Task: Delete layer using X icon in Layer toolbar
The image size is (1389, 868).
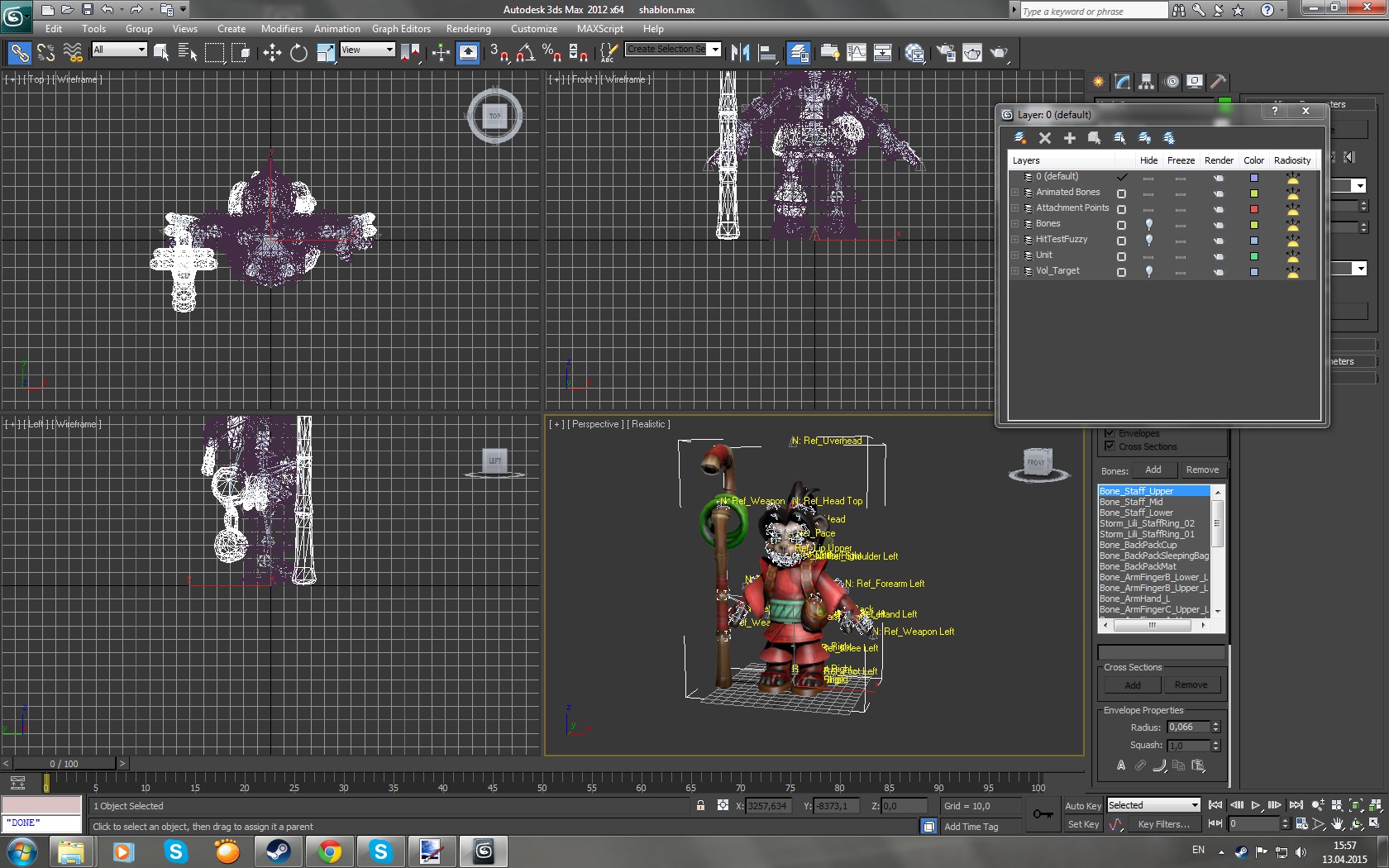Action: tap(1045, 138)
